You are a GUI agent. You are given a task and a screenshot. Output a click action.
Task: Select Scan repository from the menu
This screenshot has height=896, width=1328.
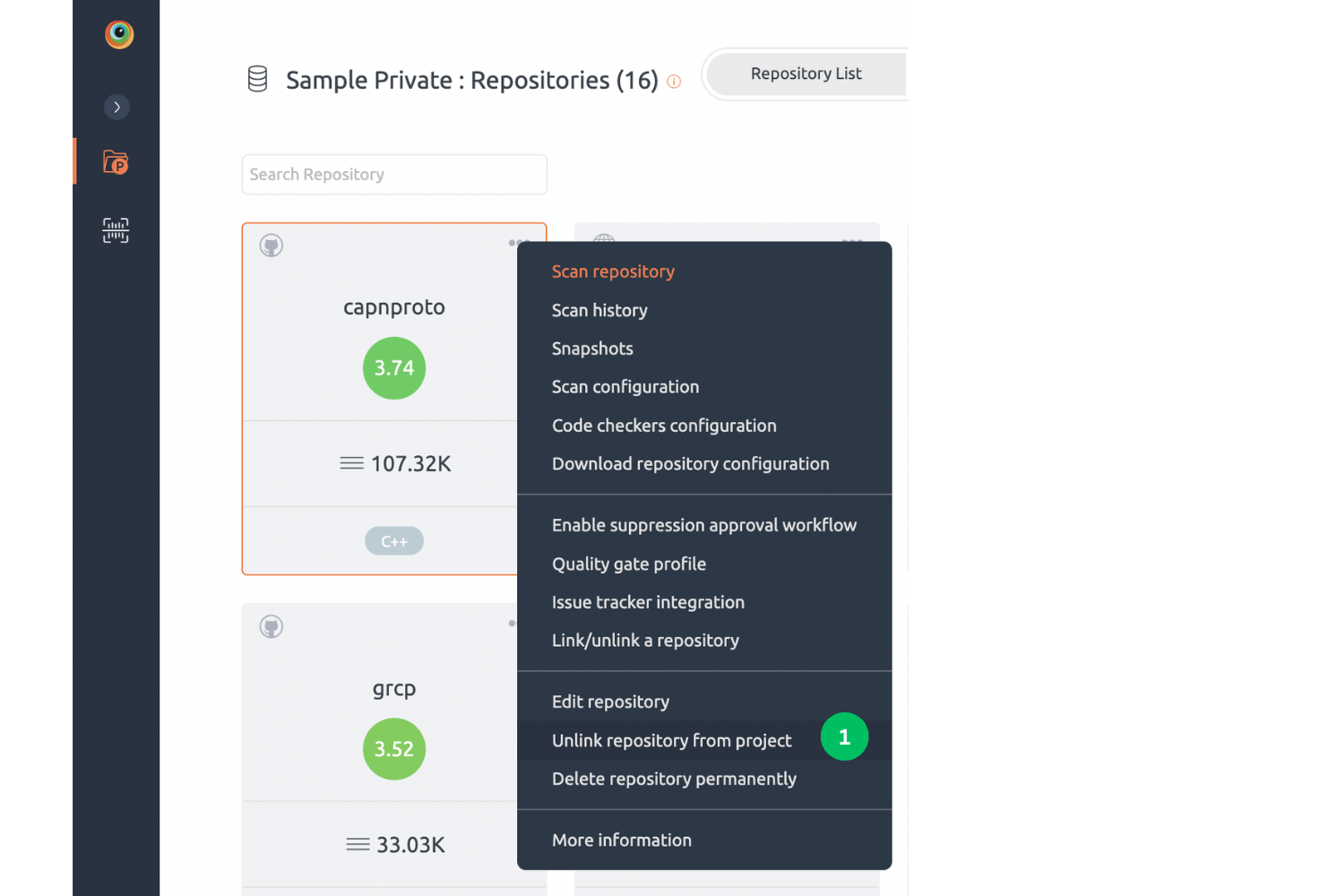coord(613,271)
